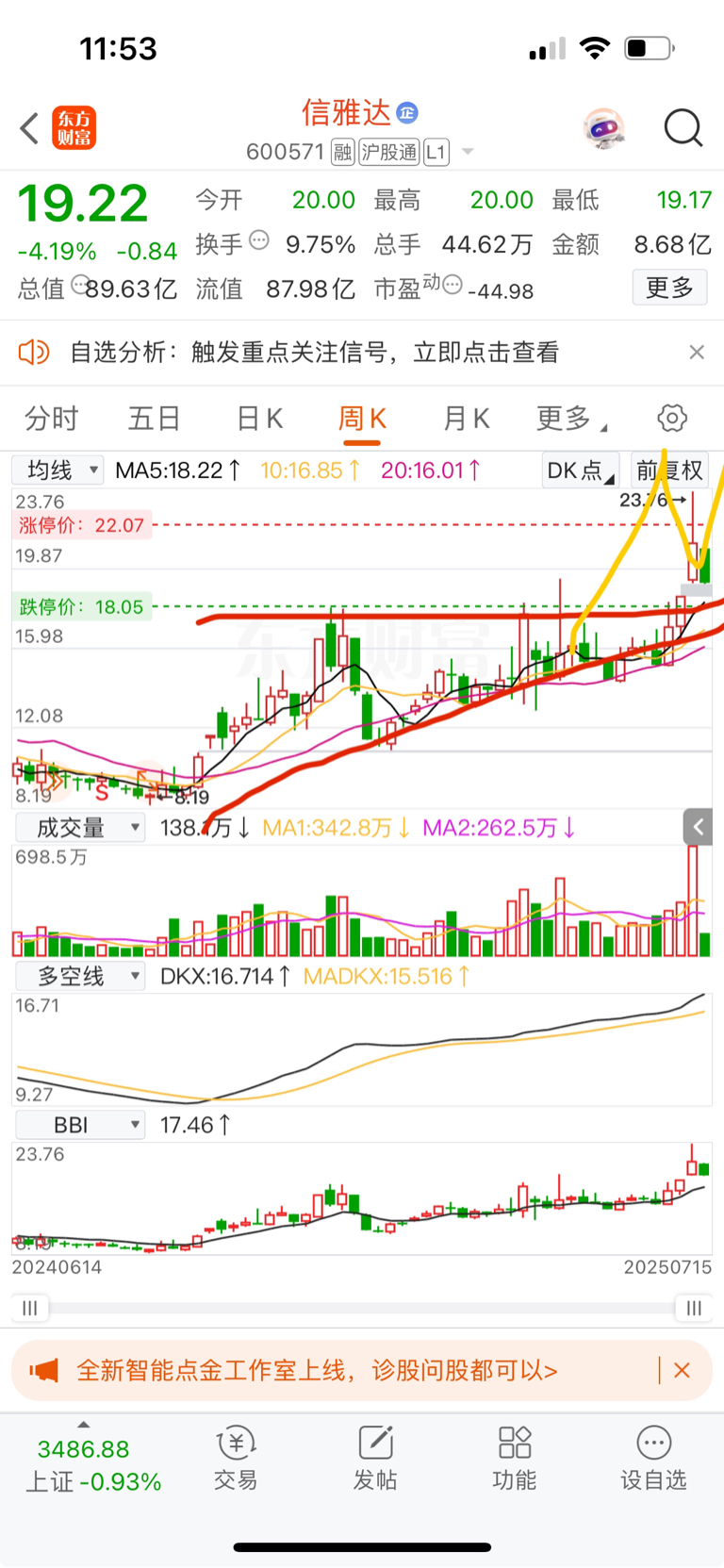Viewport: 724px width, 1568px height.
Task: Close the 智能点金 promo banner
Action: click(x=683, y=1370)
